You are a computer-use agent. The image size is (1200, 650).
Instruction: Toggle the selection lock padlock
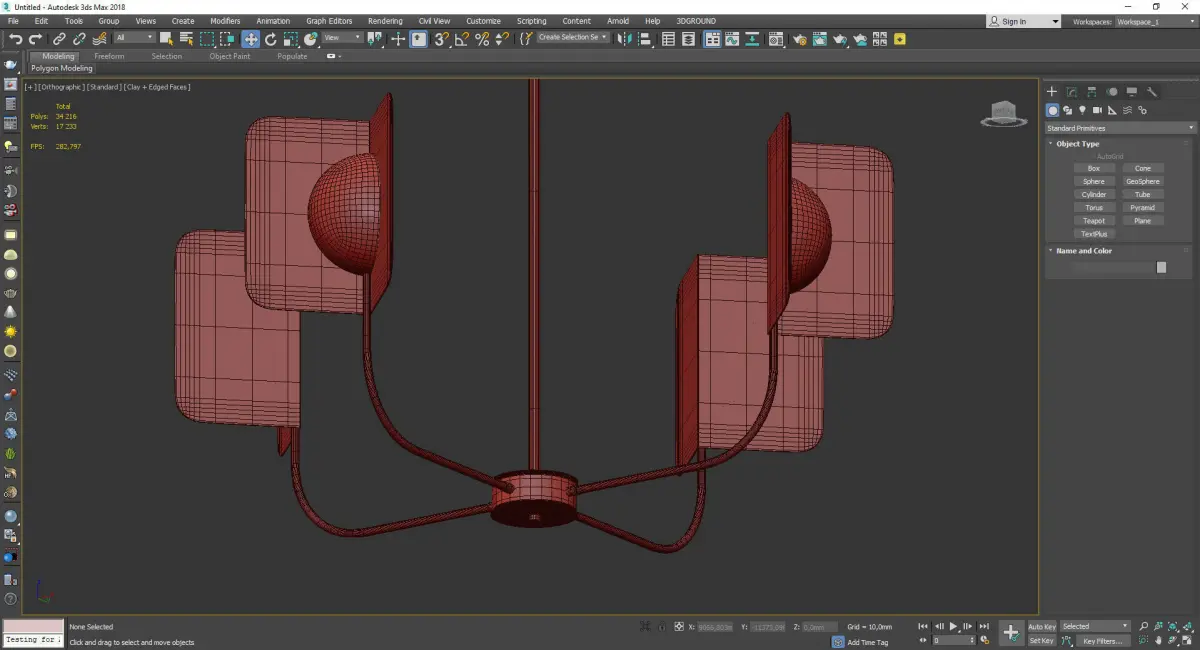[661, 626]
